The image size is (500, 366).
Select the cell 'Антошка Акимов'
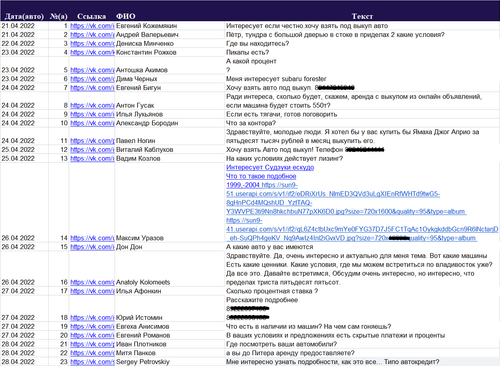[142, 70]
